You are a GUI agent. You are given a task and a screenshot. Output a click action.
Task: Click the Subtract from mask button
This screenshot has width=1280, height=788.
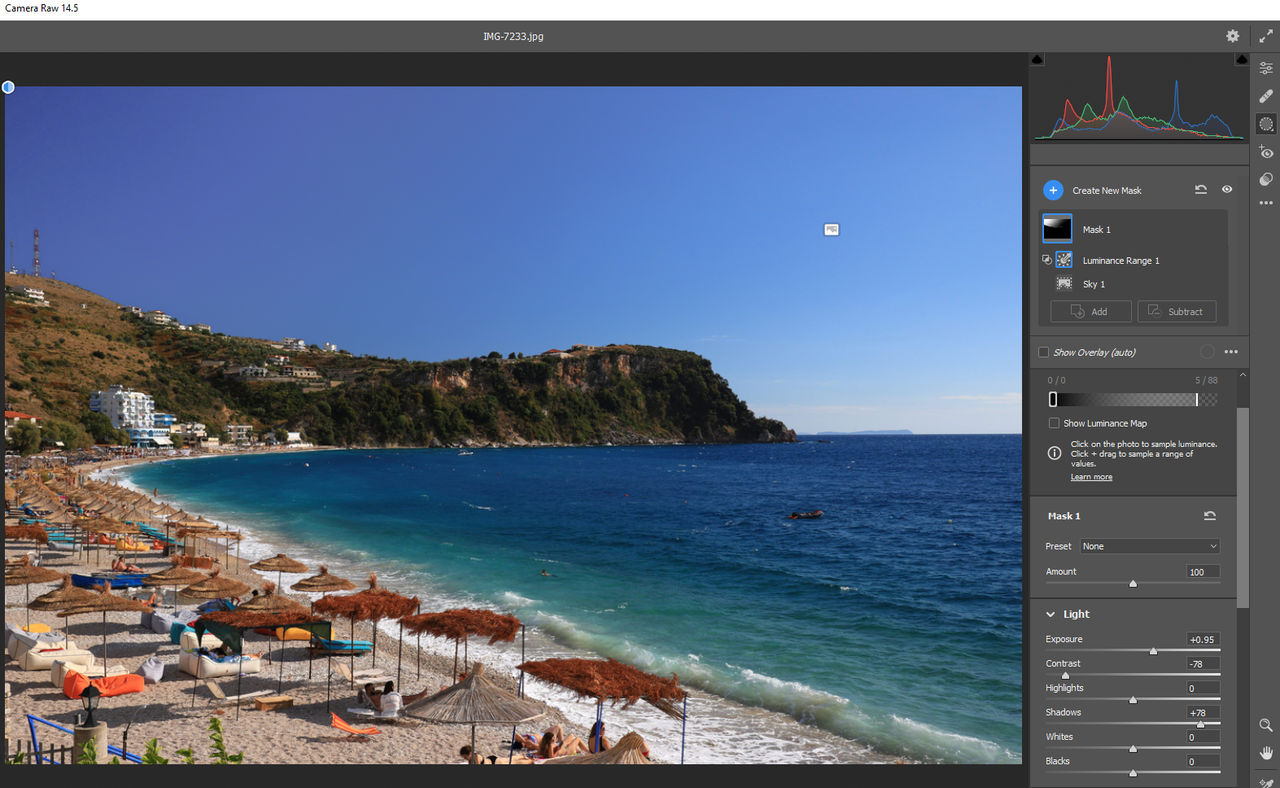tap(1177, 312)
